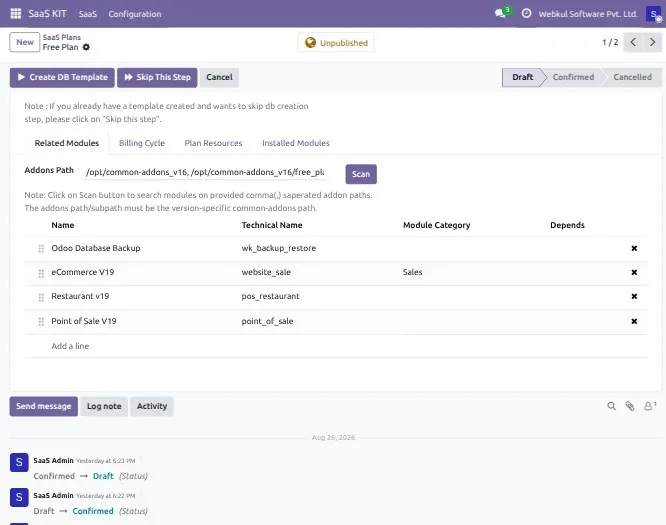The image size is (666, 525).
Task: Toggle the Unpublished website status
Action: click(x=336, y=43)
